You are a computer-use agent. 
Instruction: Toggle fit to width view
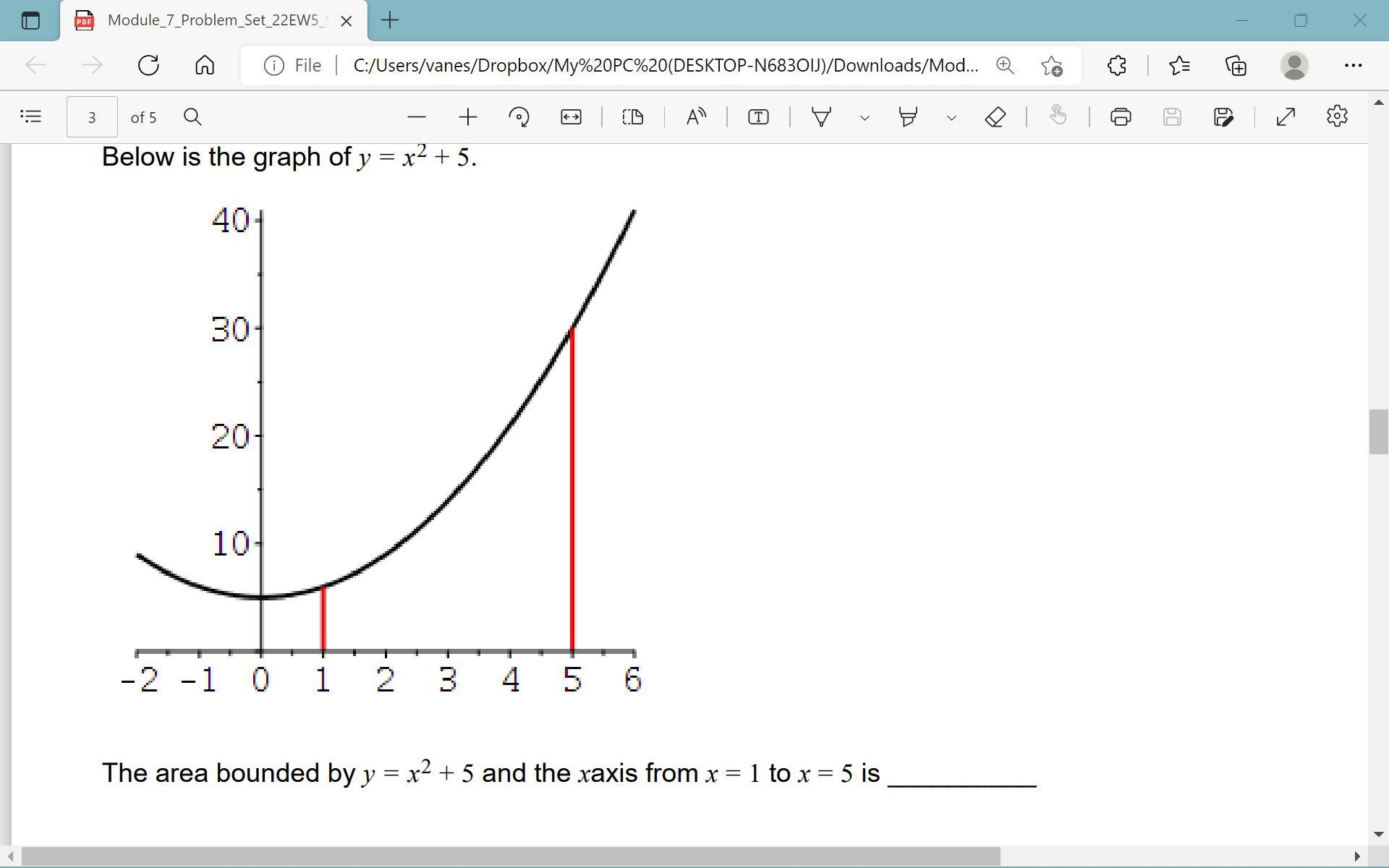point(571,116)
